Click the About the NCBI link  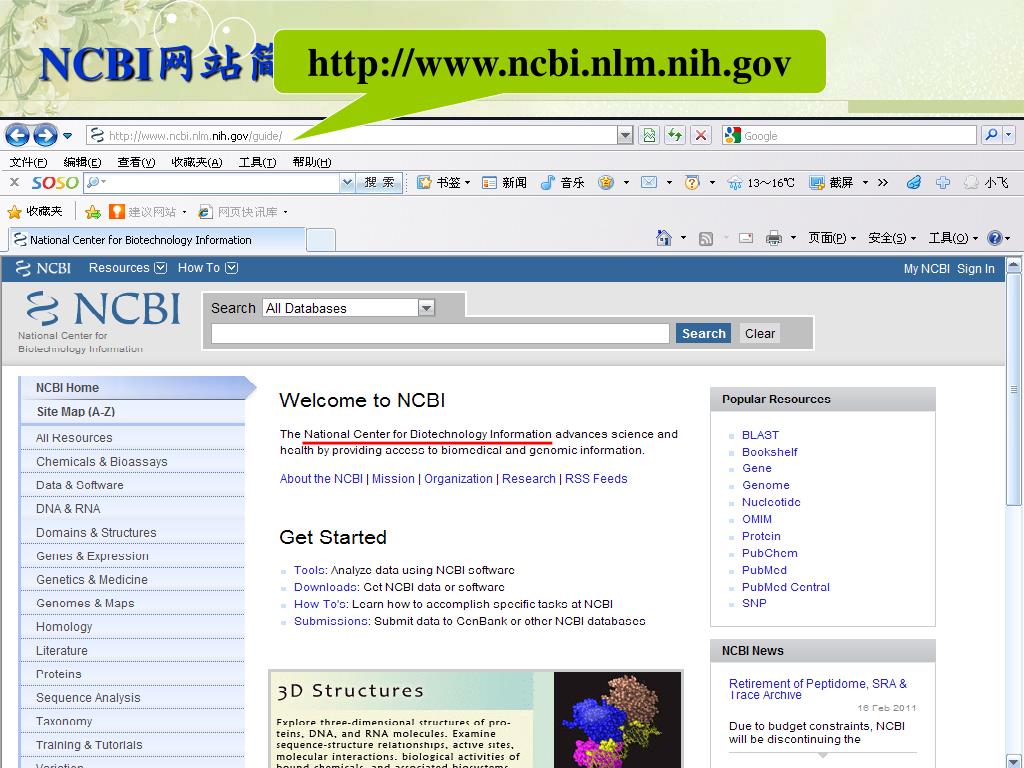(x=321, y=479)
